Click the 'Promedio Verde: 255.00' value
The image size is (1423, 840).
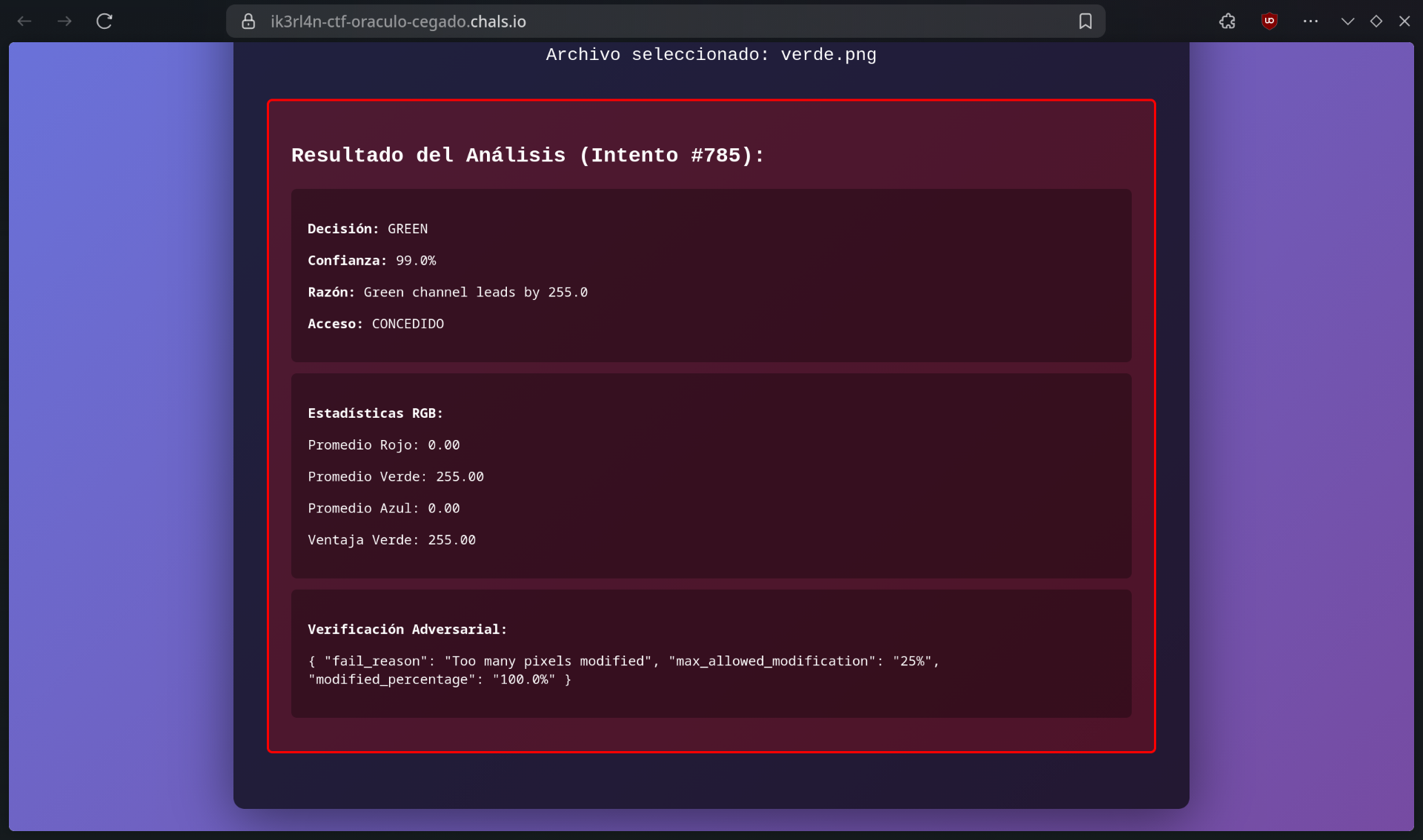pyautogui.click(x=396, y=477)
